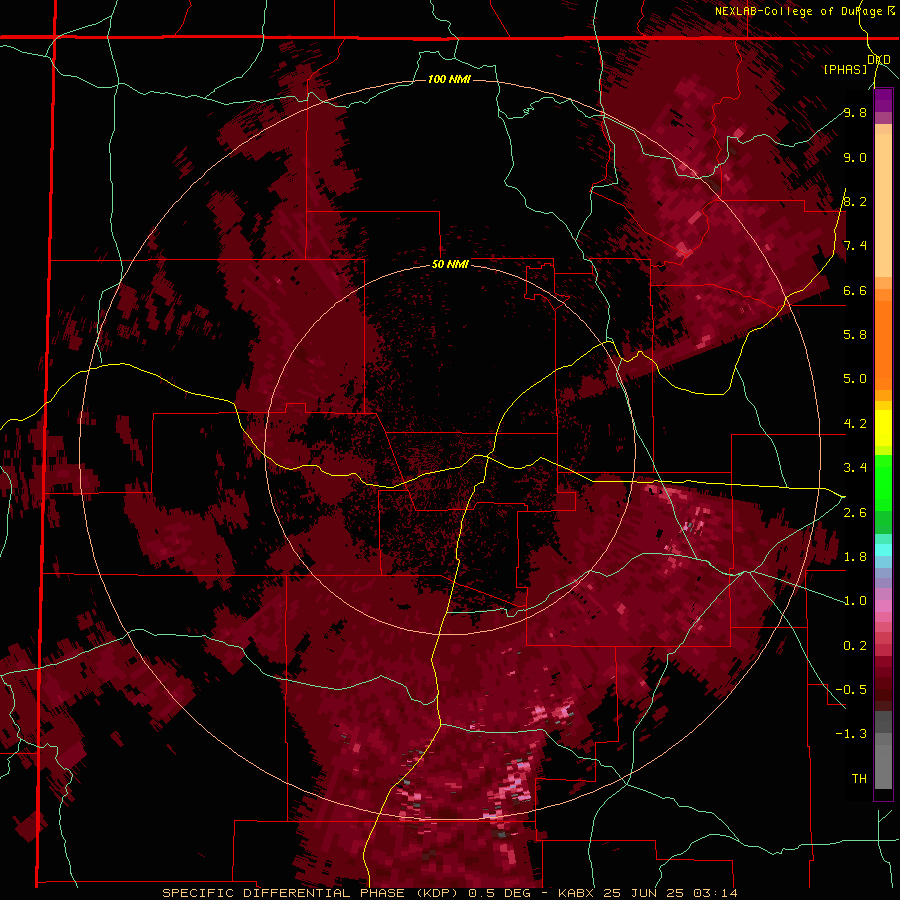Pick the orange segment of the color bar
The width and height of the screenshot is (900, 900).
(883, 344)
